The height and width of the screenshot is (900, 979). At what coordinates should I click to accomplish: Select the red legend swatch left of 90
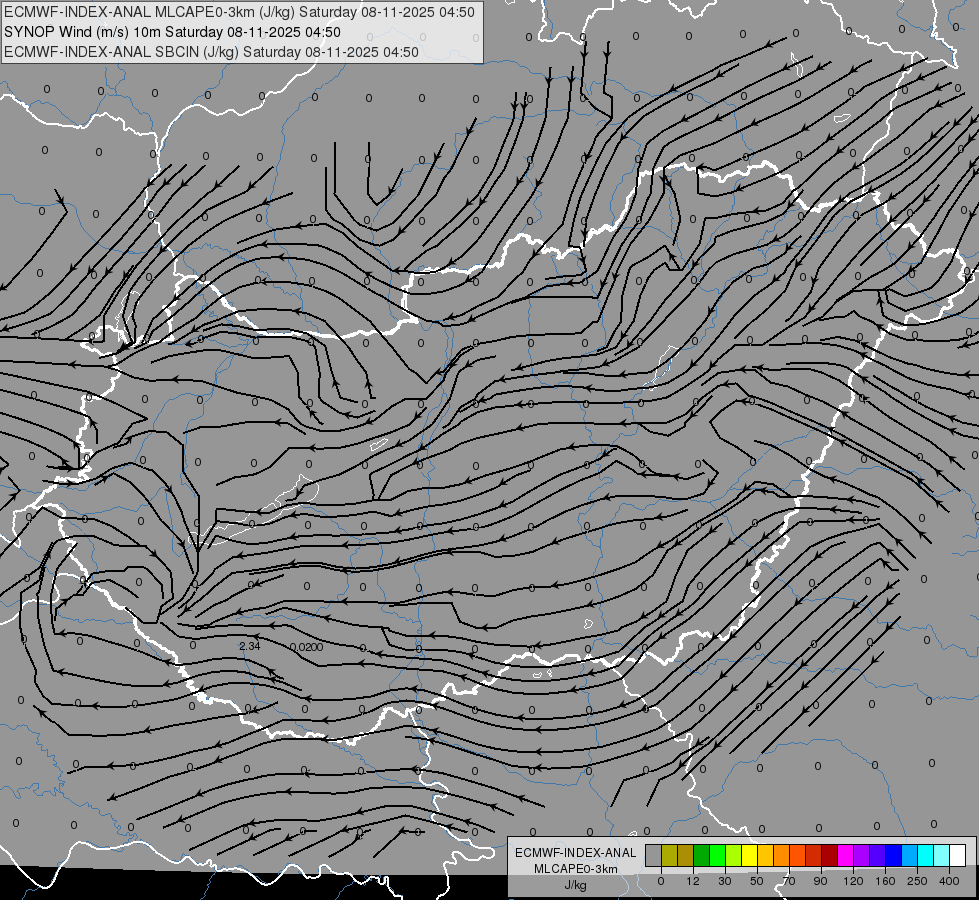coord(814,855)
